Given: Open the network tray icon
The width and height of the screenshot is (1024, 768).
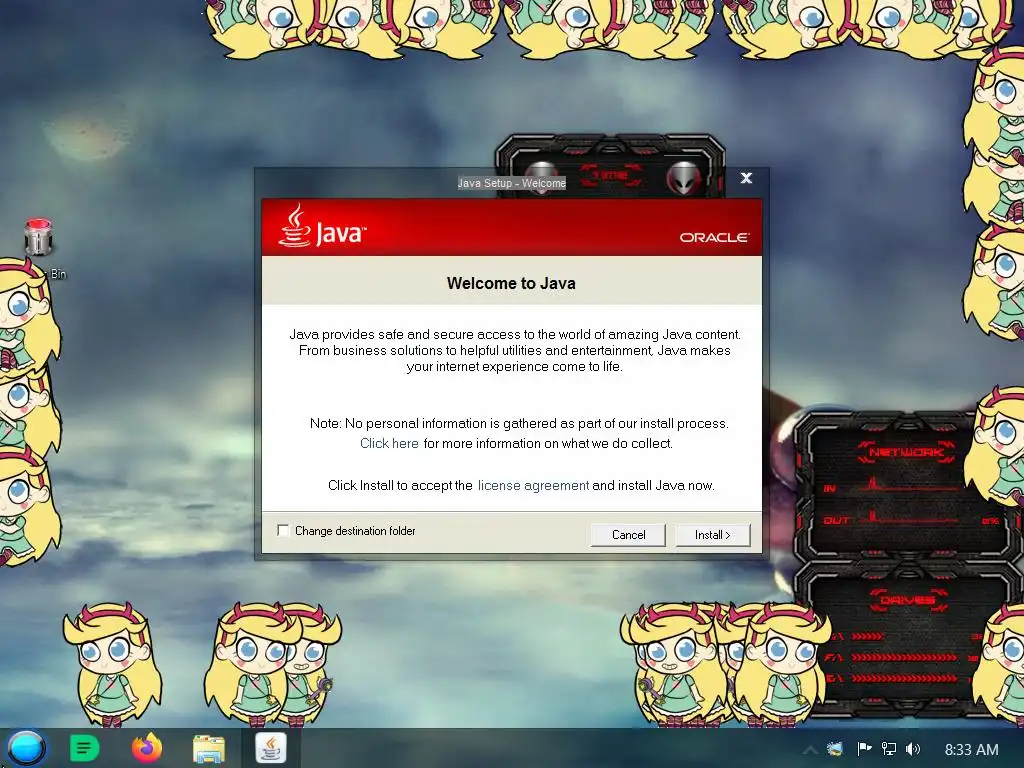Looking at the screenshot, I should coord(889,749).
